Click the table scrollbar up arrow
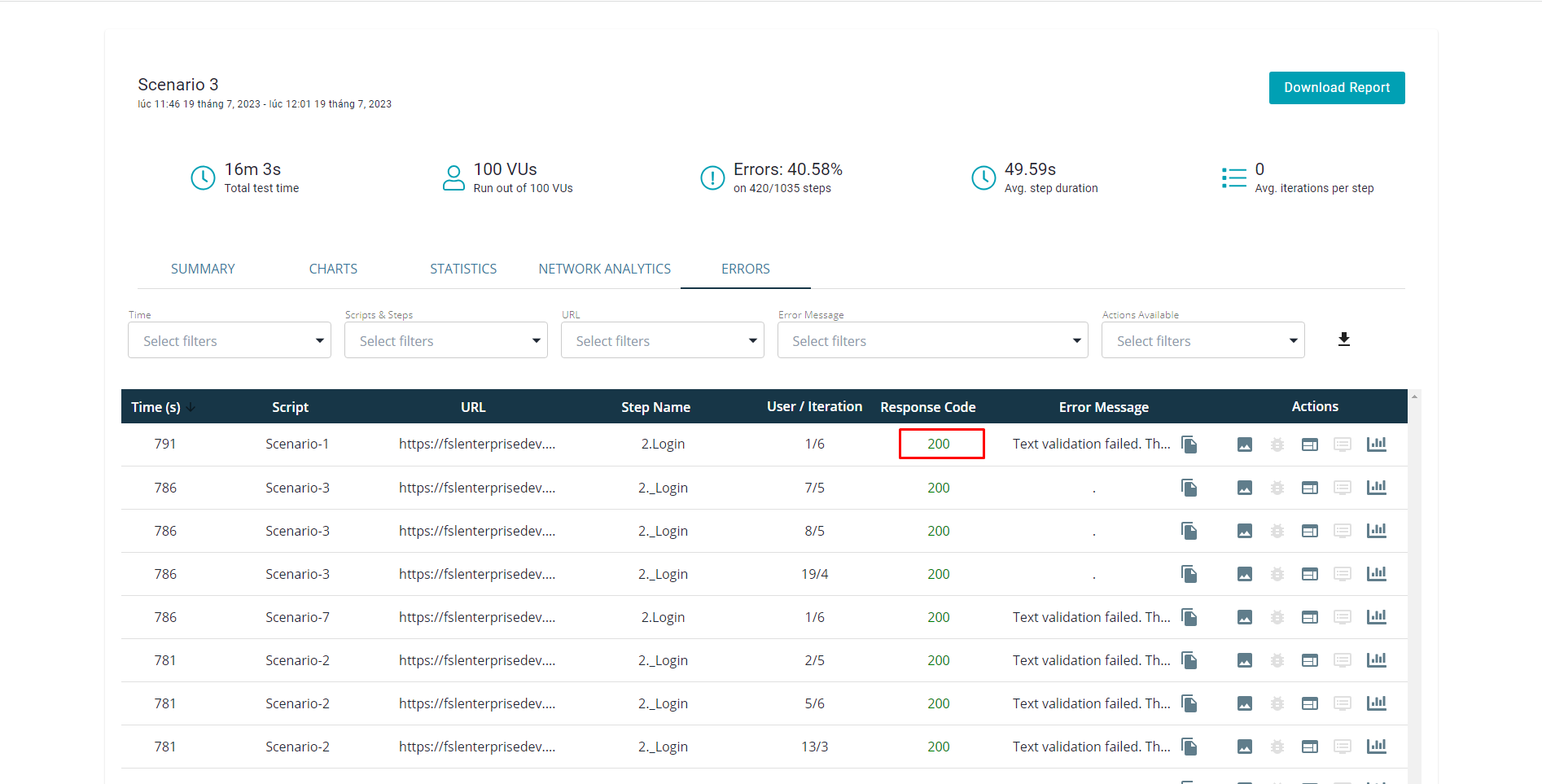Screen dimensions: 1542x784 1414,396
